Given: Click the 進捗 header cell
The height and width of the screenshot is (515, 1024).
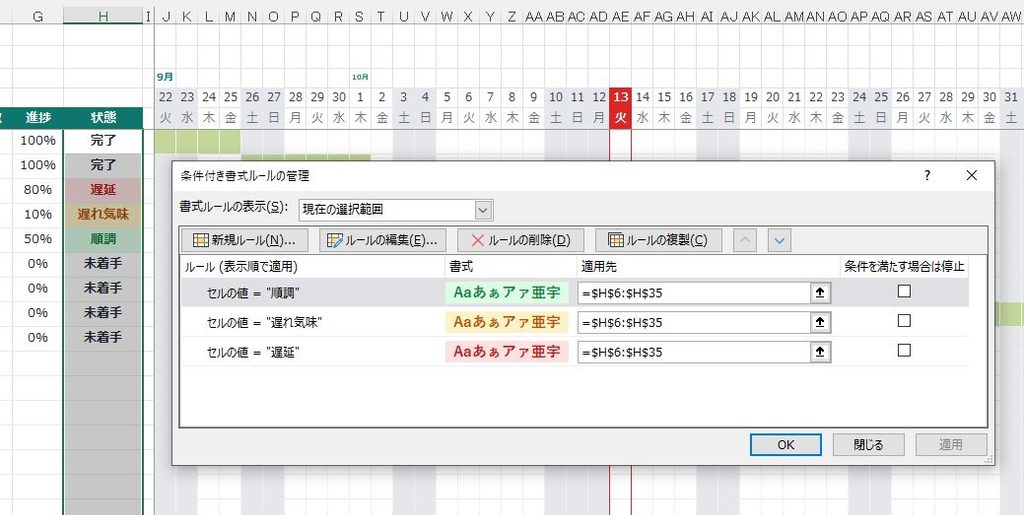Looking at the screenshot, I should 38,118.
